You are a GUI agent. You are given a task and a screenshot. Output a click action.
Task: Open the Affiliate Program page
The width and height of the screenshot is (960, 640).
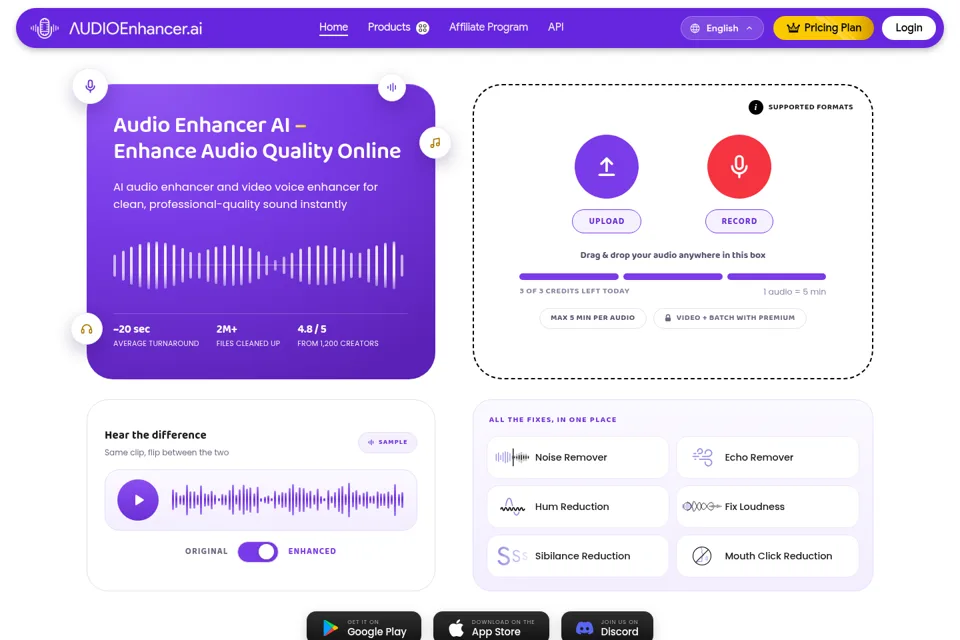[x=488, y=27]
